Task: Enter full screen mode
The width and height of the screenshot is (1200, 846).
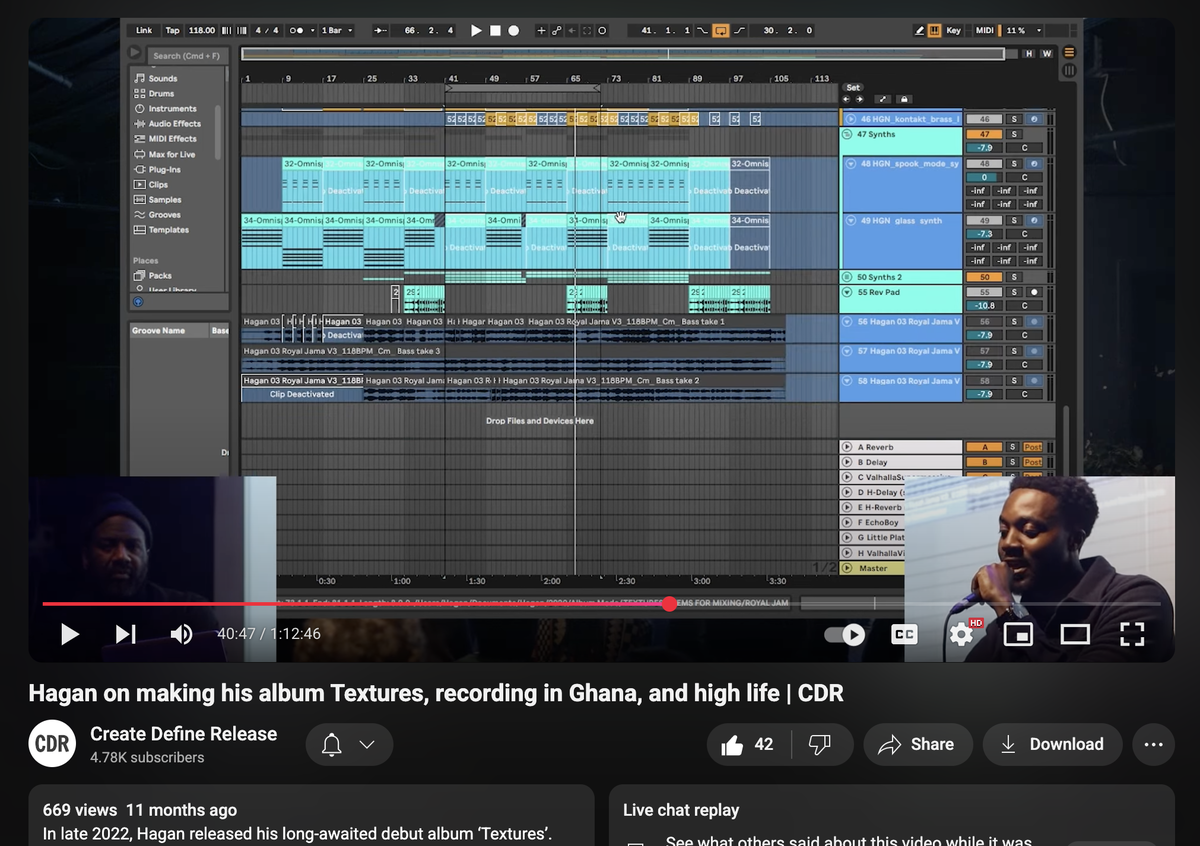Action: pyautogui.click(x=1132, y=634)
